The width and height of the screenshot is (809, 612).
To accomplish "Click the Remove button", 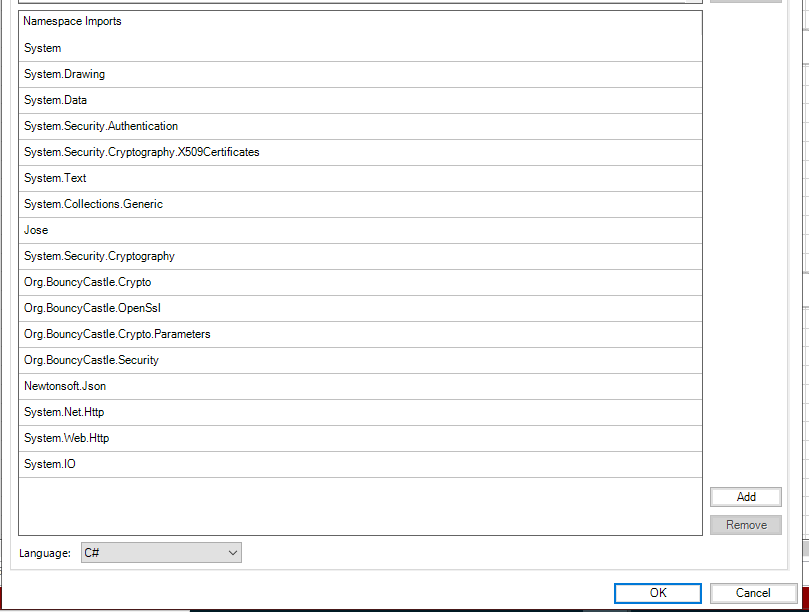I will (745, 525).
